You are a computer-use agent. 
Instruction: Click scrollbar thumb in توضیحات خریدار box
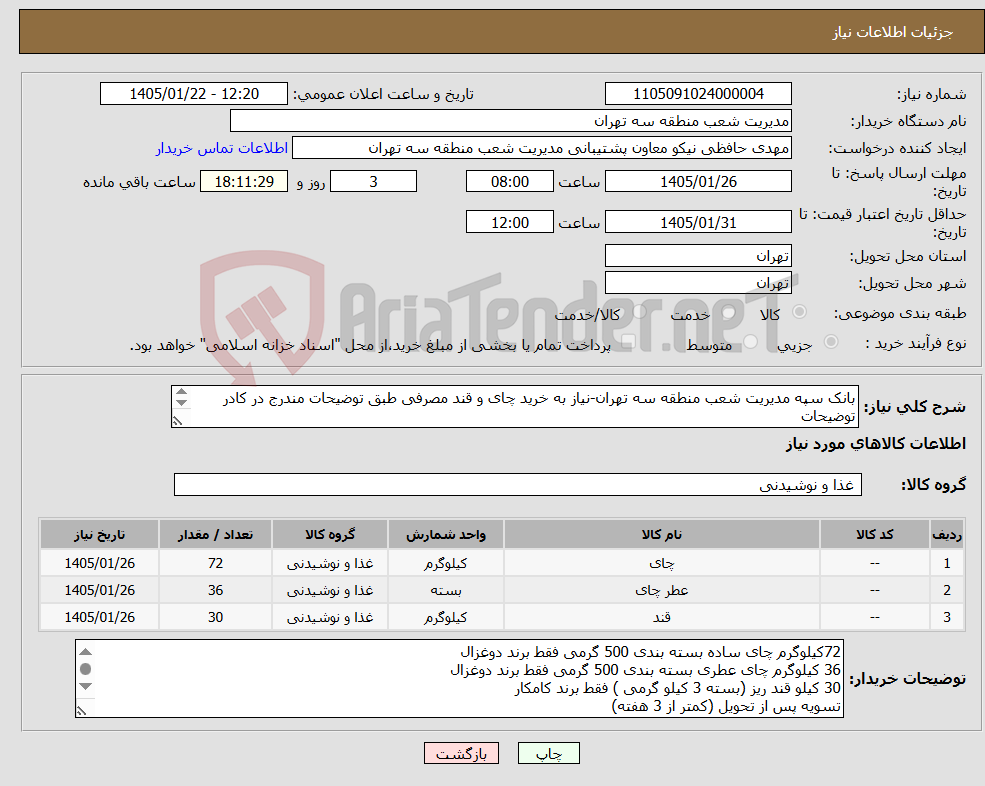[x=86, y=669]
